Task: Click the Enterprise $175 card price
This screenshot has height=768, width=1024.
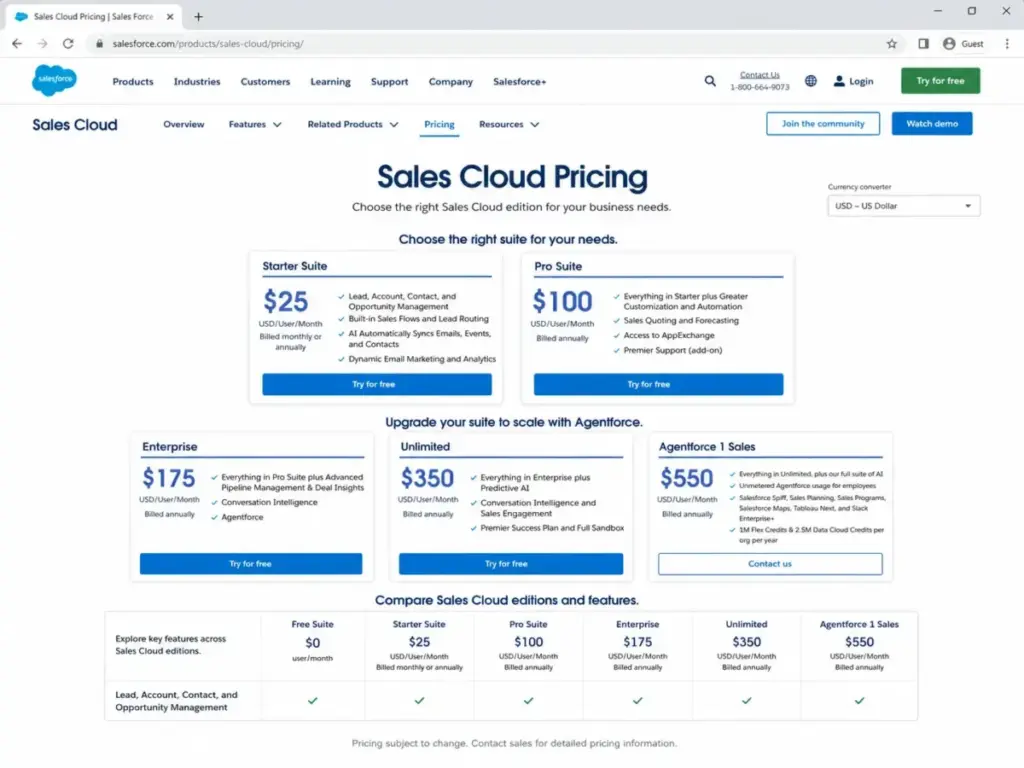Action: [168, 478]
